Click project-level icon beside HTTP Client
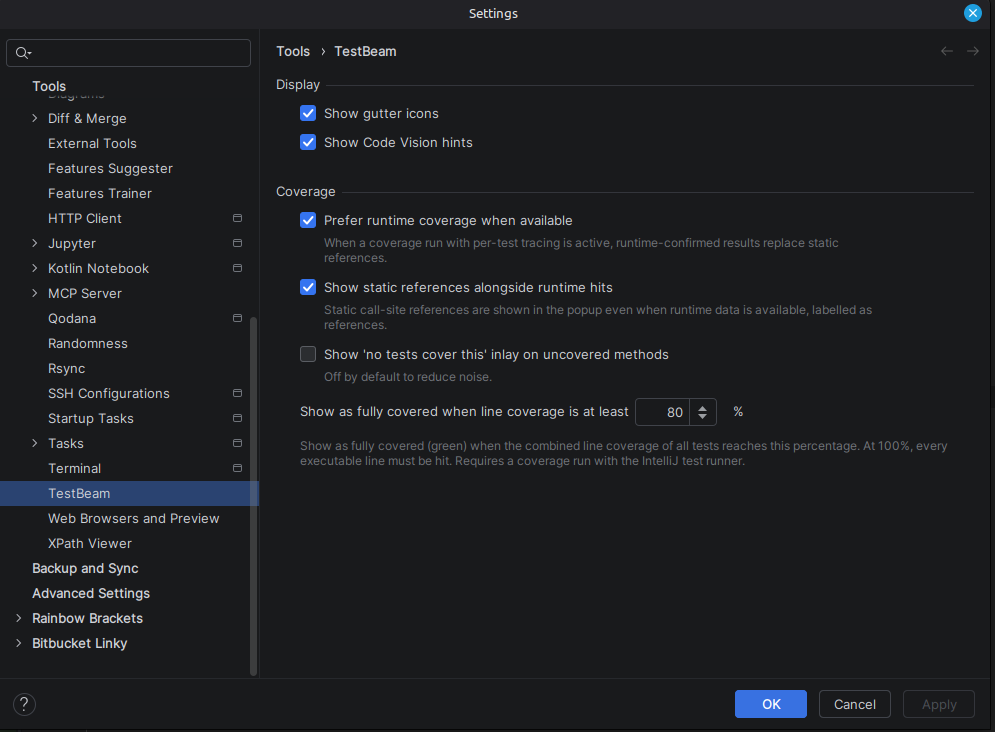995x732 pixels. [x=237, y=218]
